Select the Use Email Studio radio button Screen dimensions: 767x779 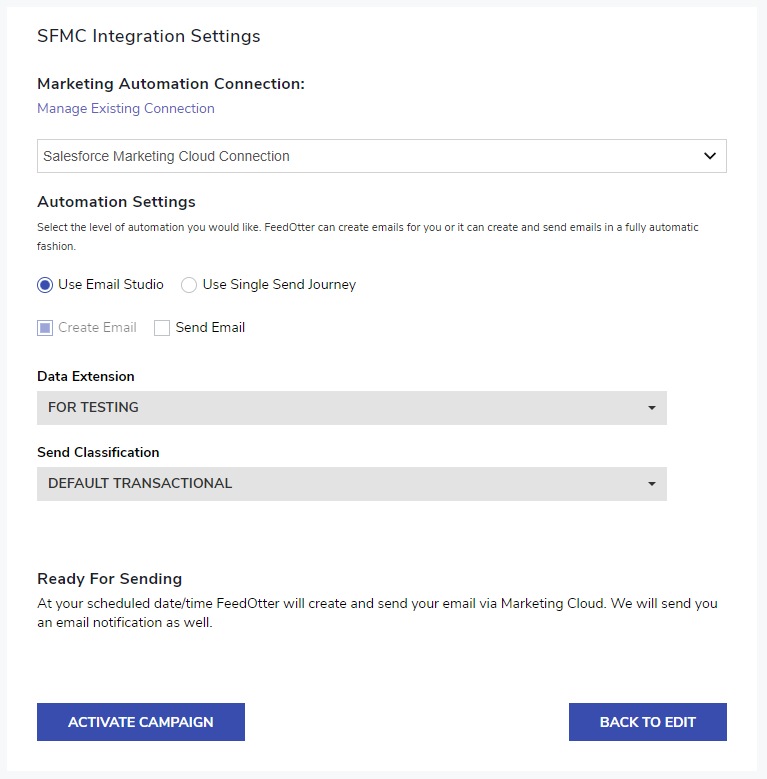pyautogui.click(x=45, y=285)
